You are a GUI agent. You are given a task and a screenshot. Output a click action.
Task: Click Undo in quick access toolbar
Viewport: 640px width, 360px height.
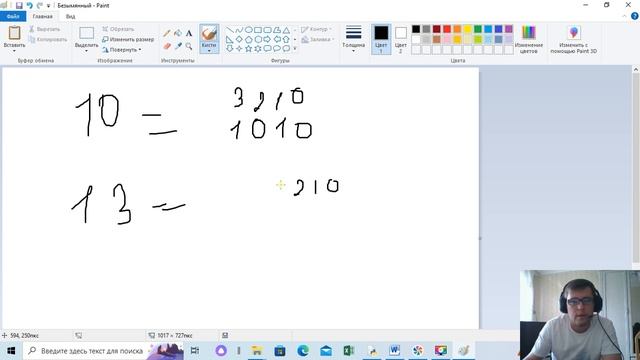click(29, 5)
